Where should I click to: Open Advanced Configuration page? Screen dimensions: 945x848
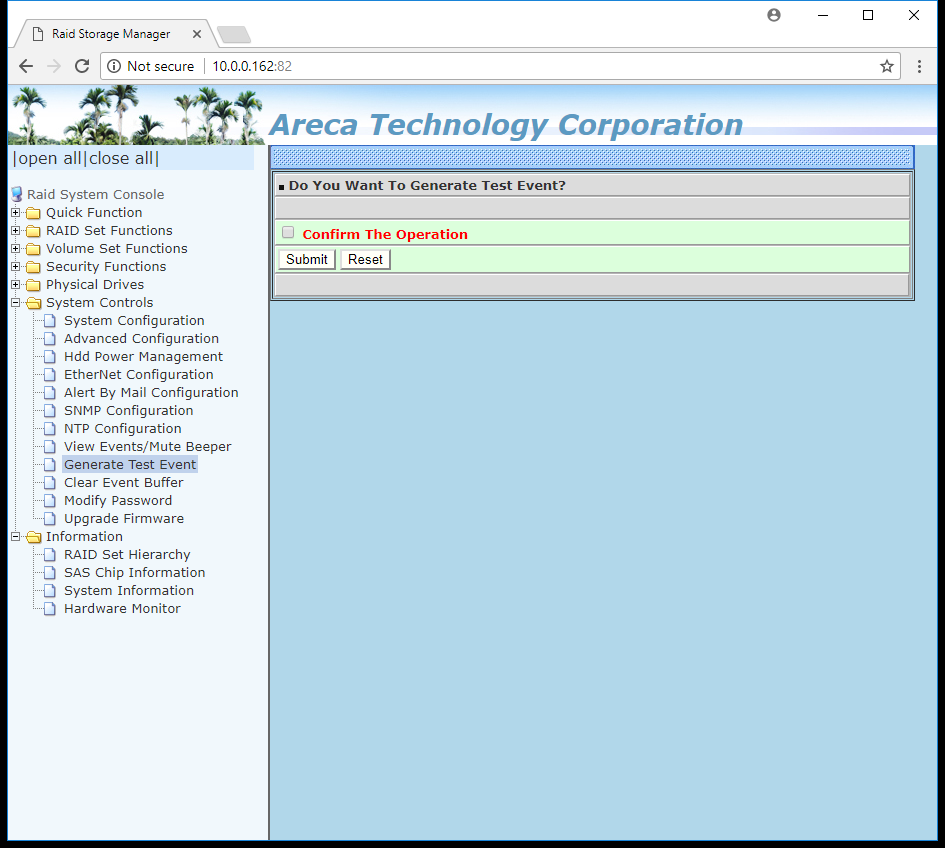(141, 339)
